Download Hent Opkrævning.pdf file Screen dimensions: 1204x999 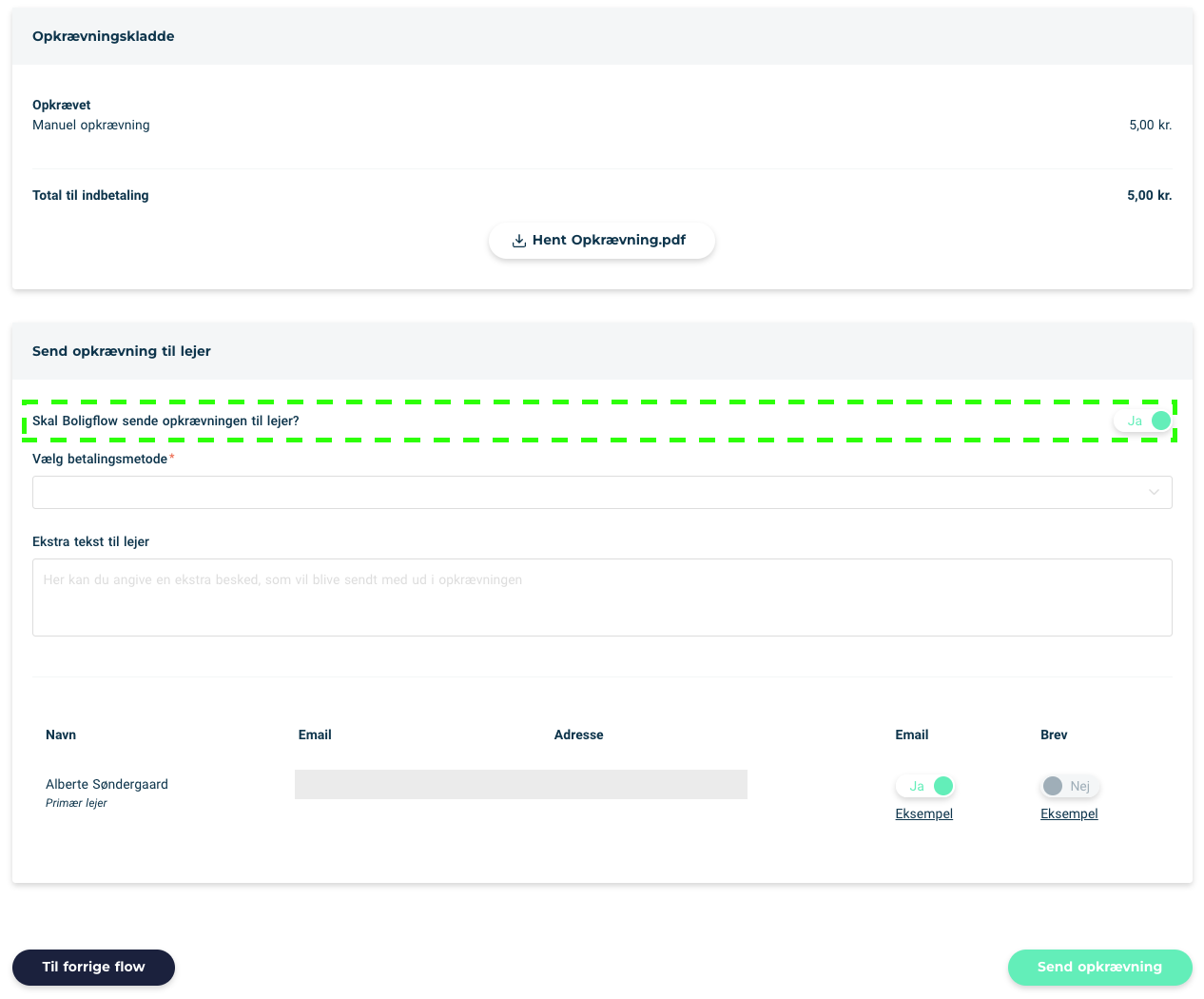[601, 240]
